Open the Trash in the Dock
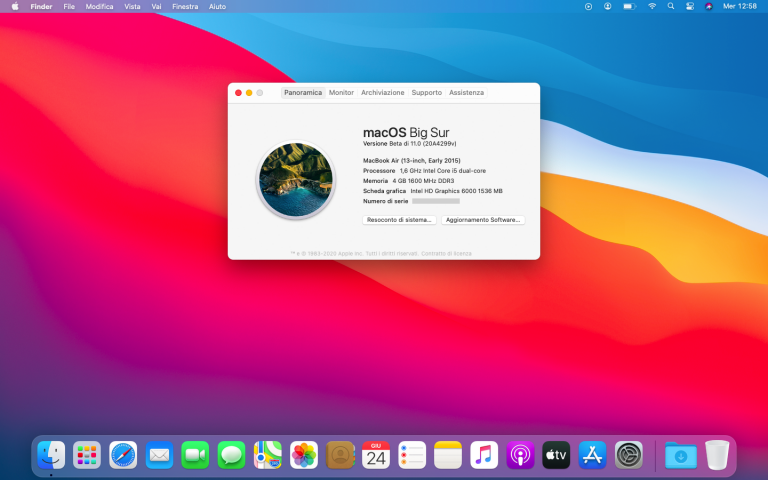Image resolution: width=768 pixels, height=480 pixels. tap(717, 455)
